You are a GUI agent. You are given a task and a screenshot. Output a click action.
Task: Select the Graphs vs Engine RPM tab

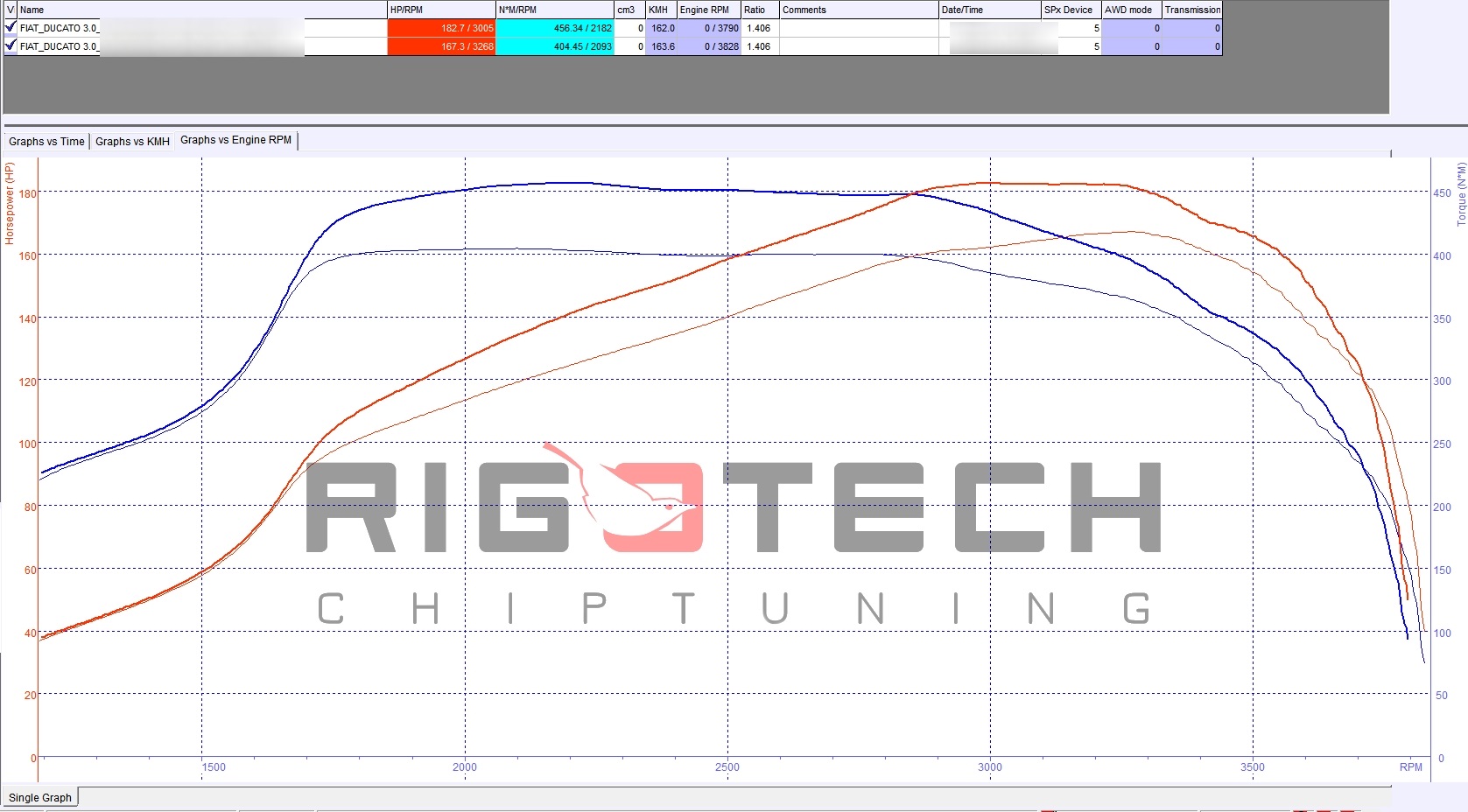[235, 140]
